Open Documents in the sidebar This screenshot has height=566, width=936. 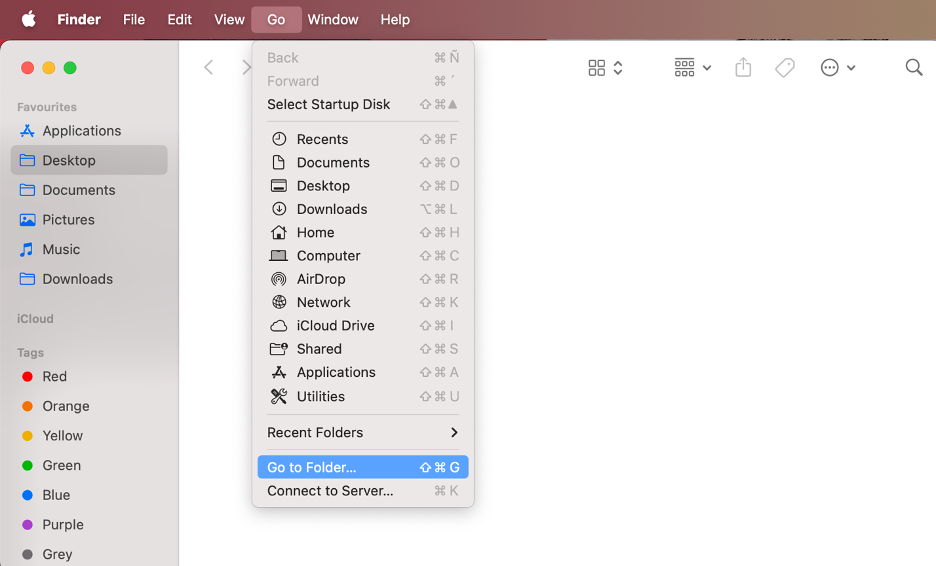point(89,190)
